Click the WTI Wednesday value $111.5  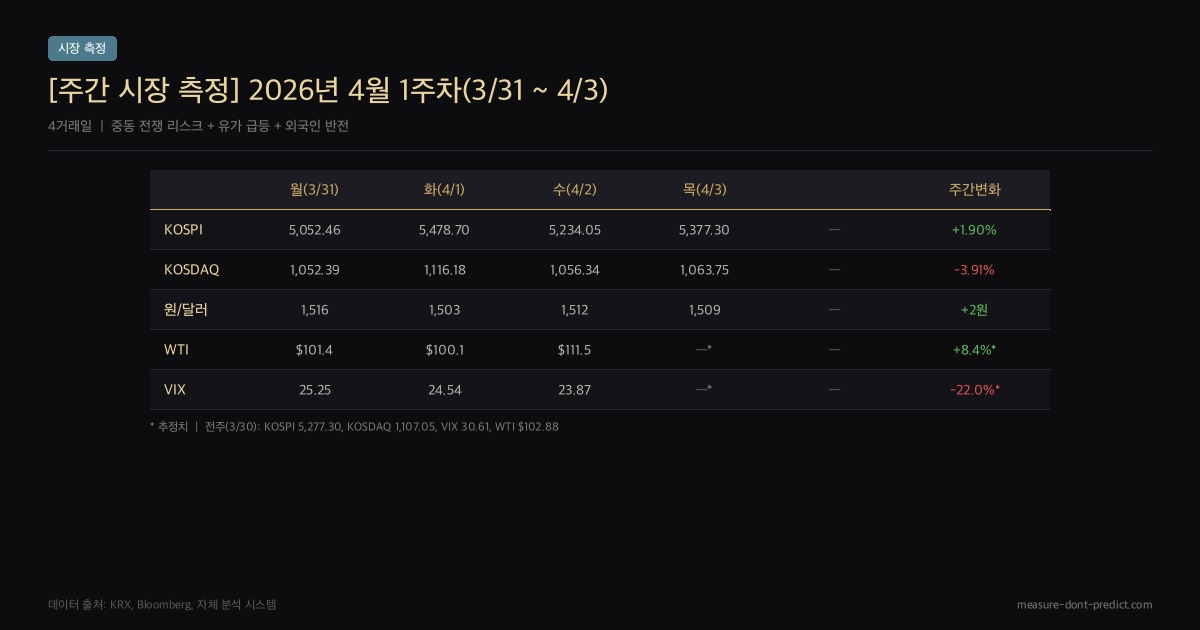[x=574, y=350]
